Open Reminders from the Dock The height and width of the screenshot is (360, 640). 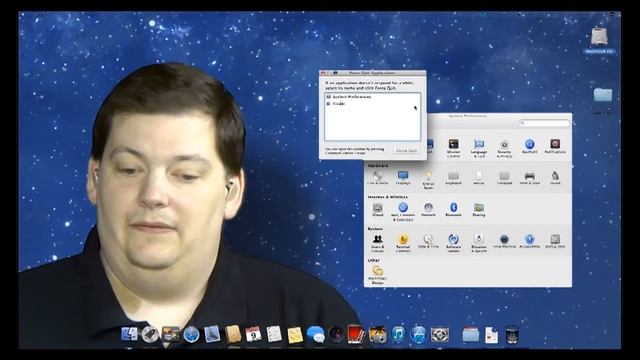(x=274, y=334)
